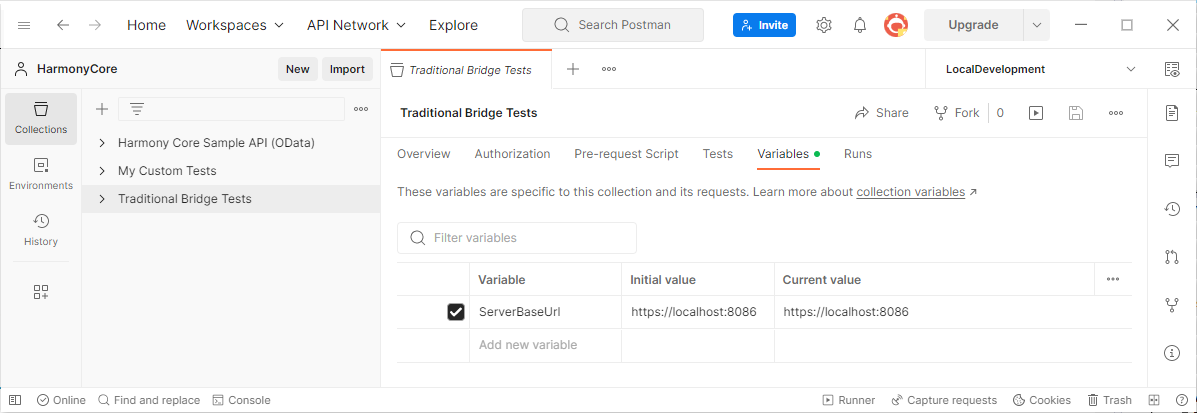Open the notifications bell

[x=860, y=25]
